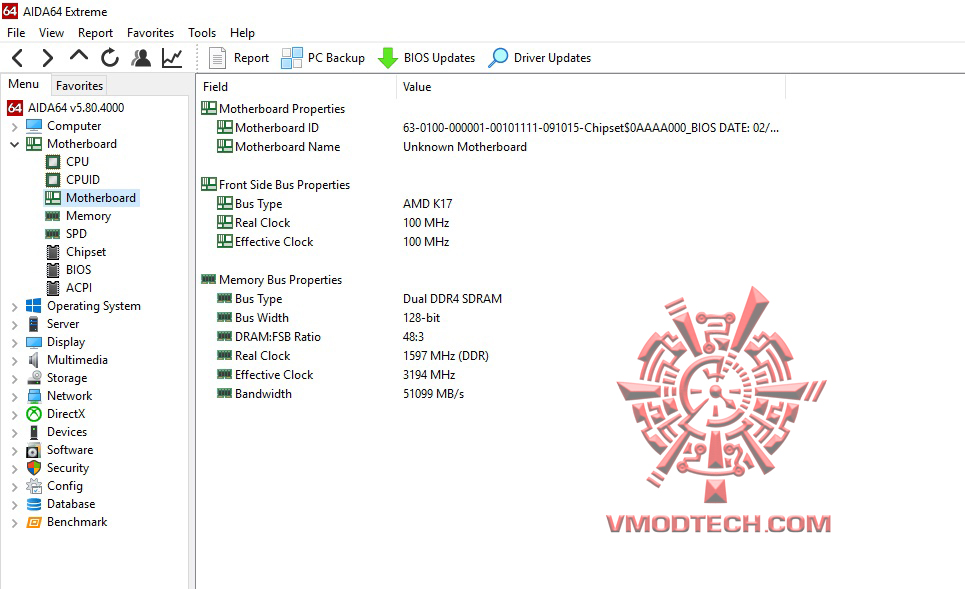Viewport: 965px width, 589px height.
Task: Expand the Config tree node
Action: (x=14, y=487)
